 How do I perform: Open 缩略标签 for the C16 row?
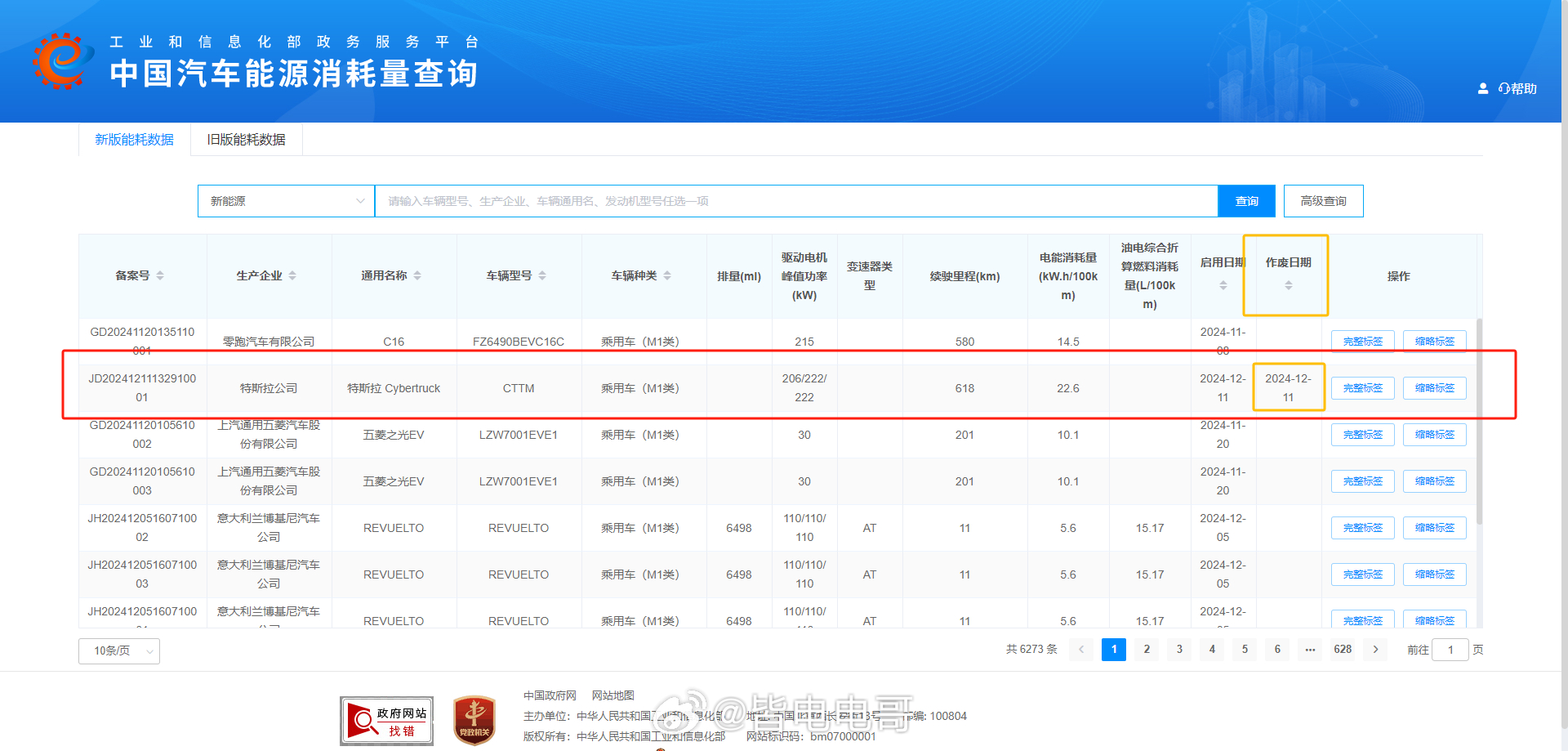(x=1435, y=342)
